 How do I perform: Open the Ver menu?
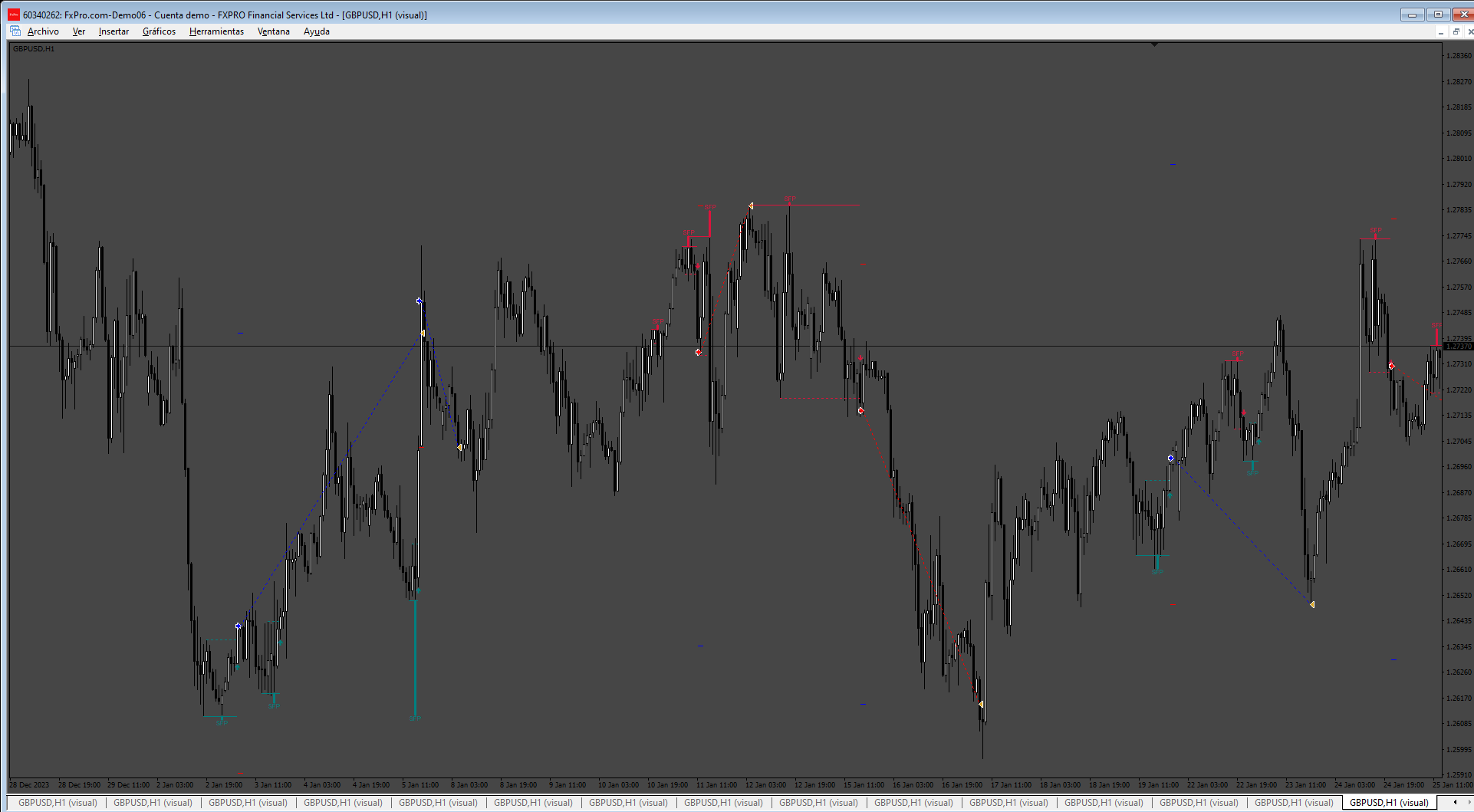[x=79, y=31]
